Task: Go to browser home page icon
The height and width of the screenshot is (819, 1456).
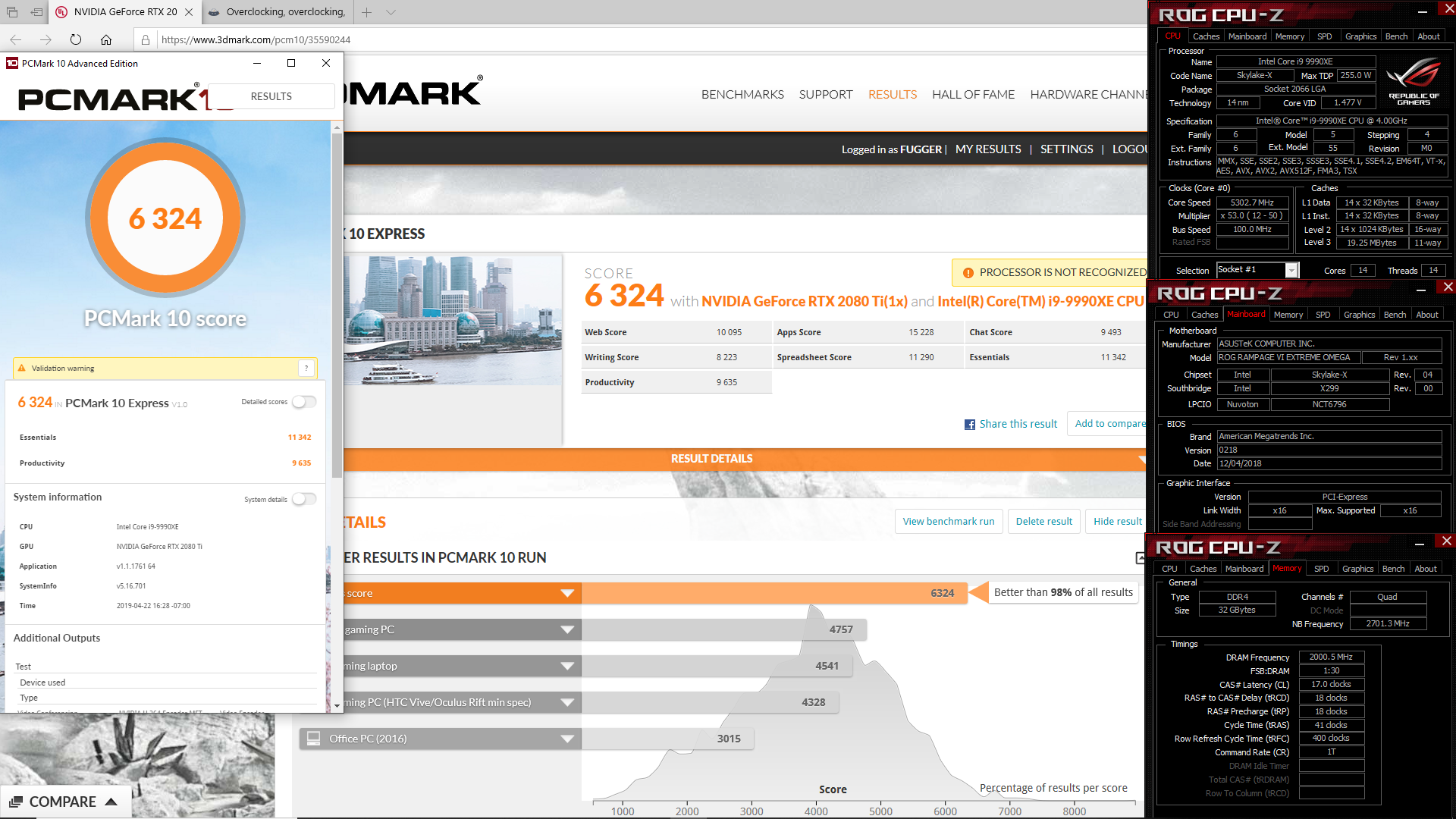Action: click(106, 39)
